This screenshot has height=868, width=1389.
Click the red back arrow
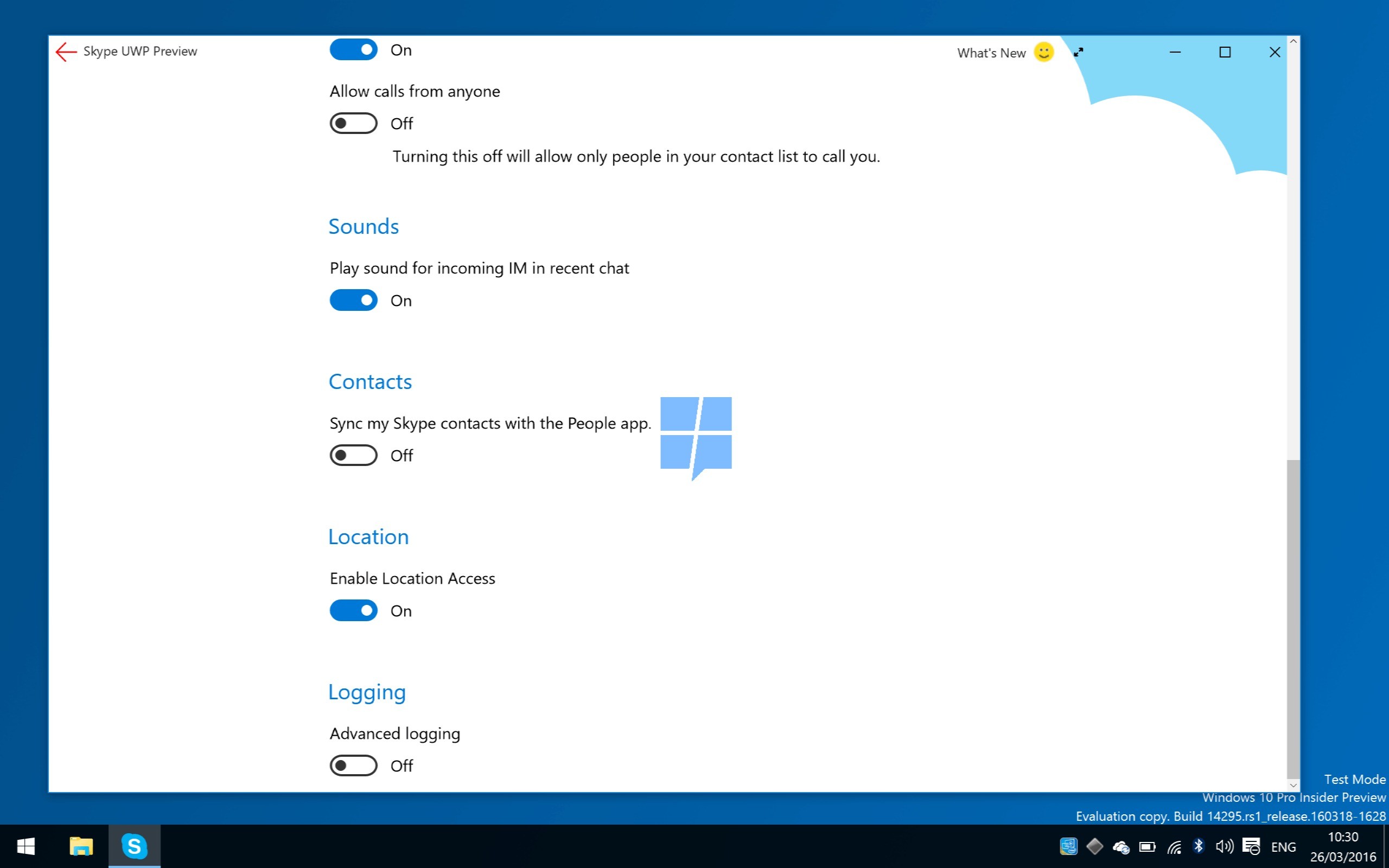(66, 52)
